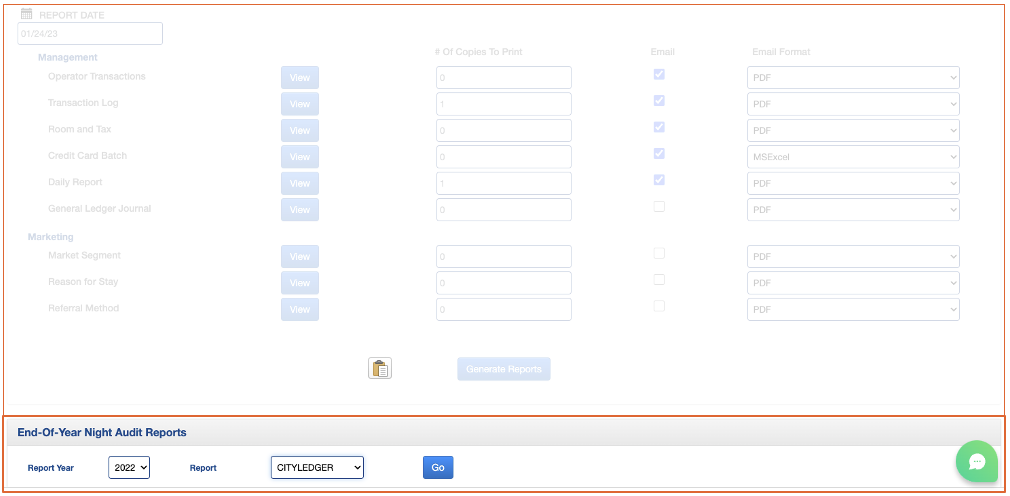The height and width of the screenshot is (496, 1010).
Task: Change Transaction Log email format dropdown
Action: (853, 104)
